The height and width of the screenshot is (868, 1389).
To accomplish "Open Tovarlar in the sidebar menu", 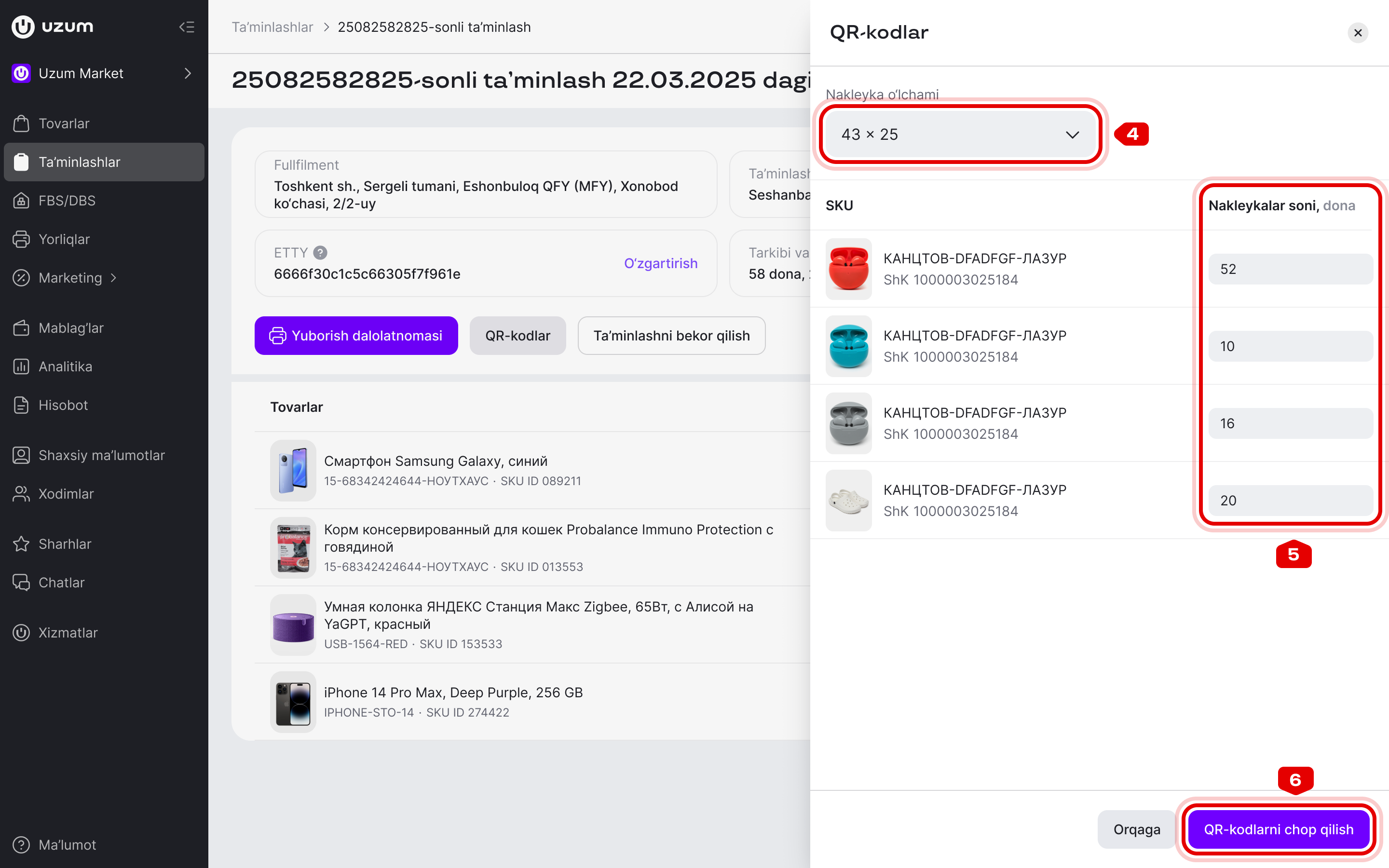I will coord(104,123).
